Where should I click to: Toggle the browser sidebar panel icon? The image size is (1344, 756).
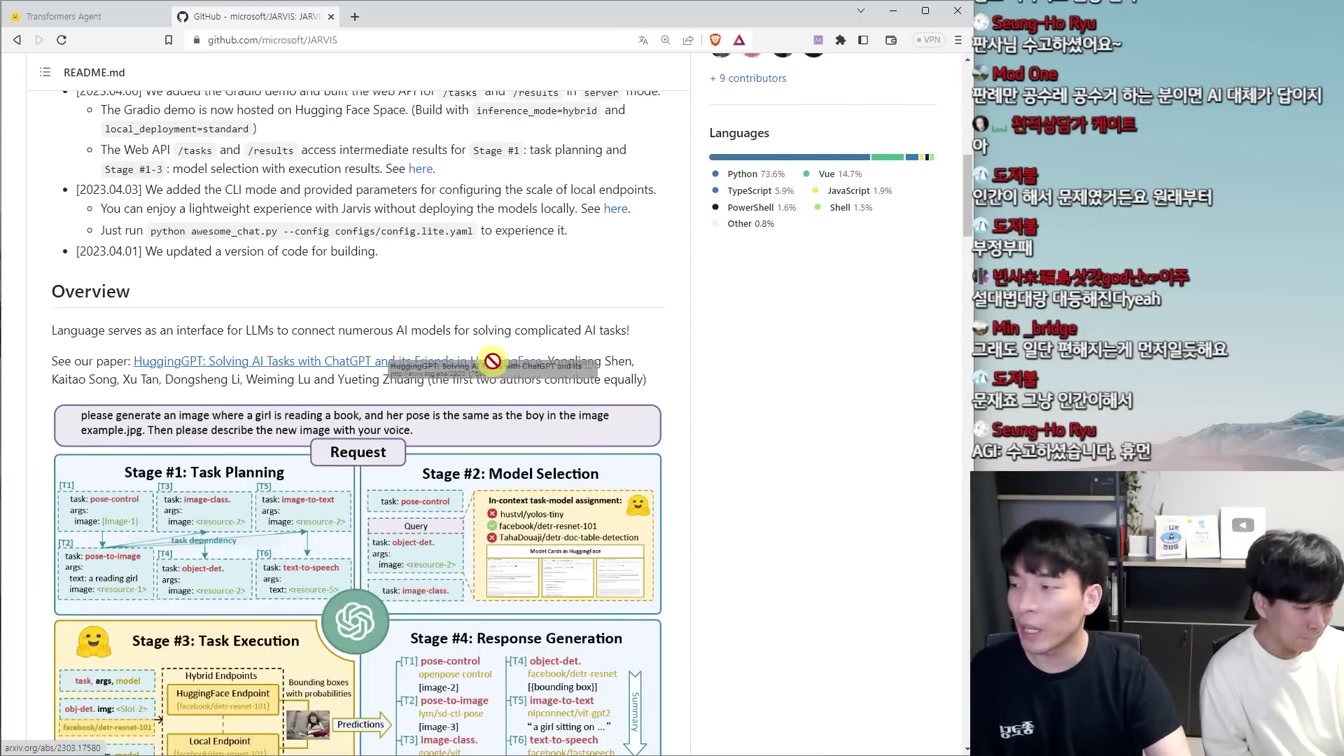(863, 40)
